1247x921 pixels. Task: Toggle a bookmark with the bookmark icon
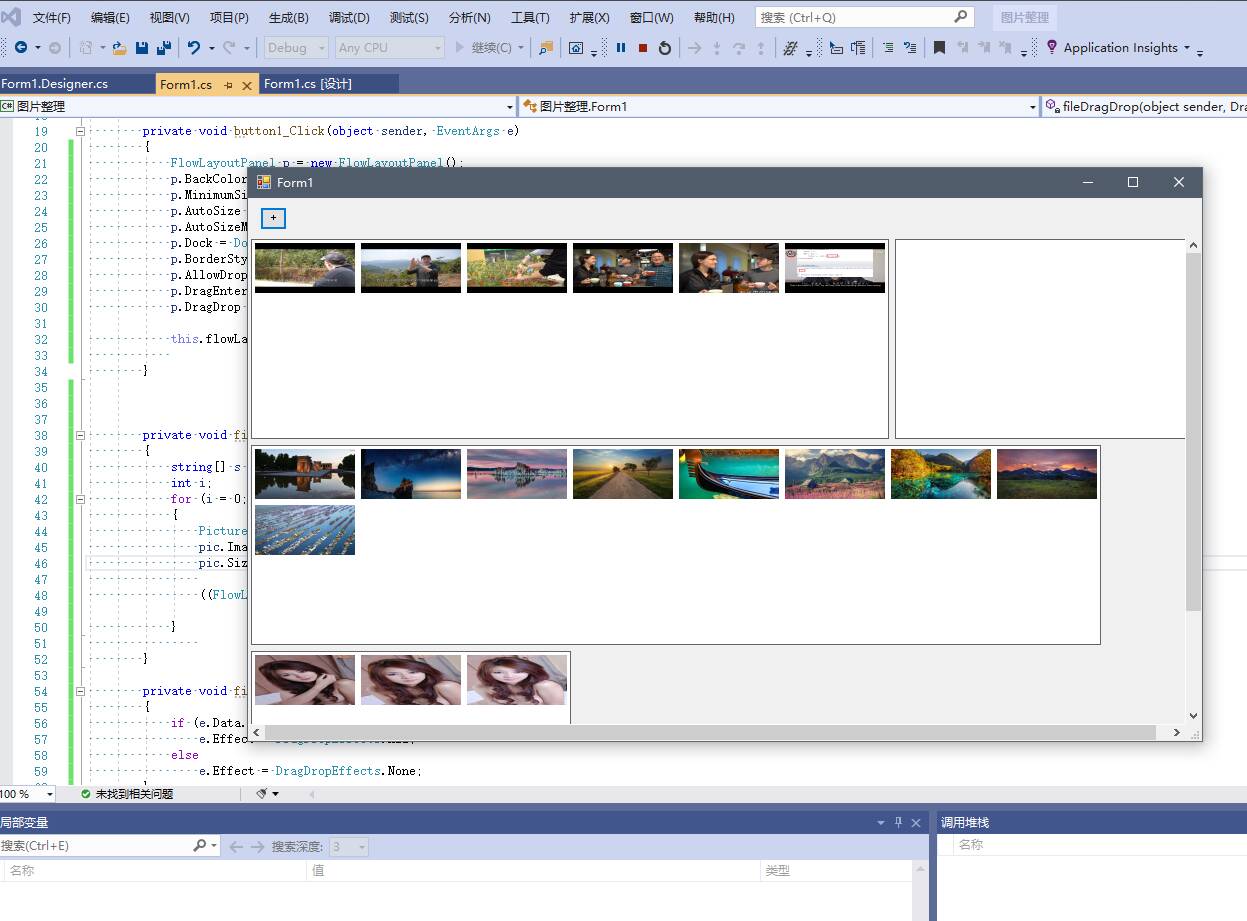939,47
